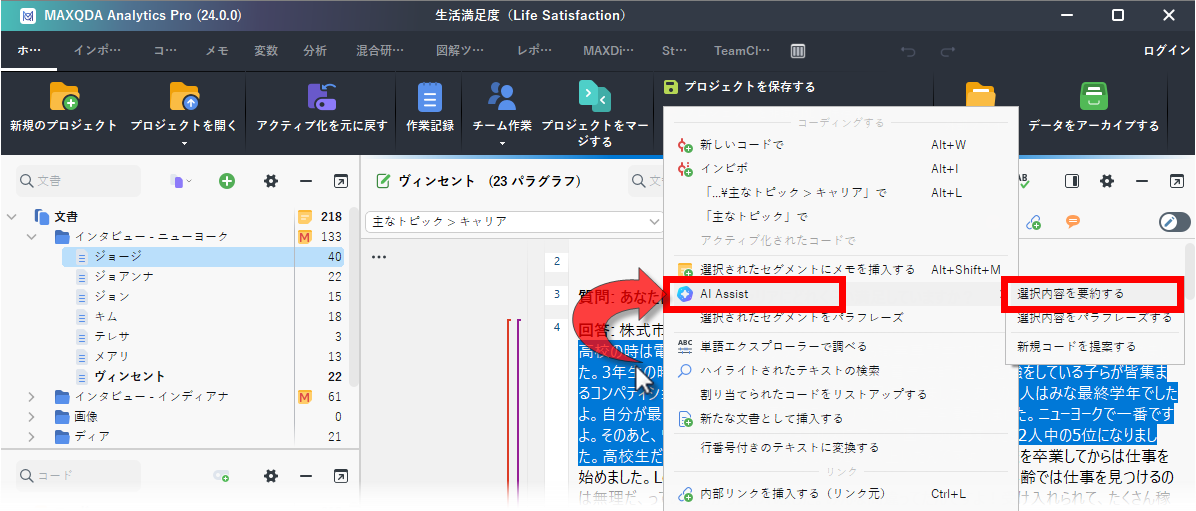Choose ハイライトされたテキストの検索 menu entry
The height and width of the screenshot is (511, 1196).
point(841,370)
